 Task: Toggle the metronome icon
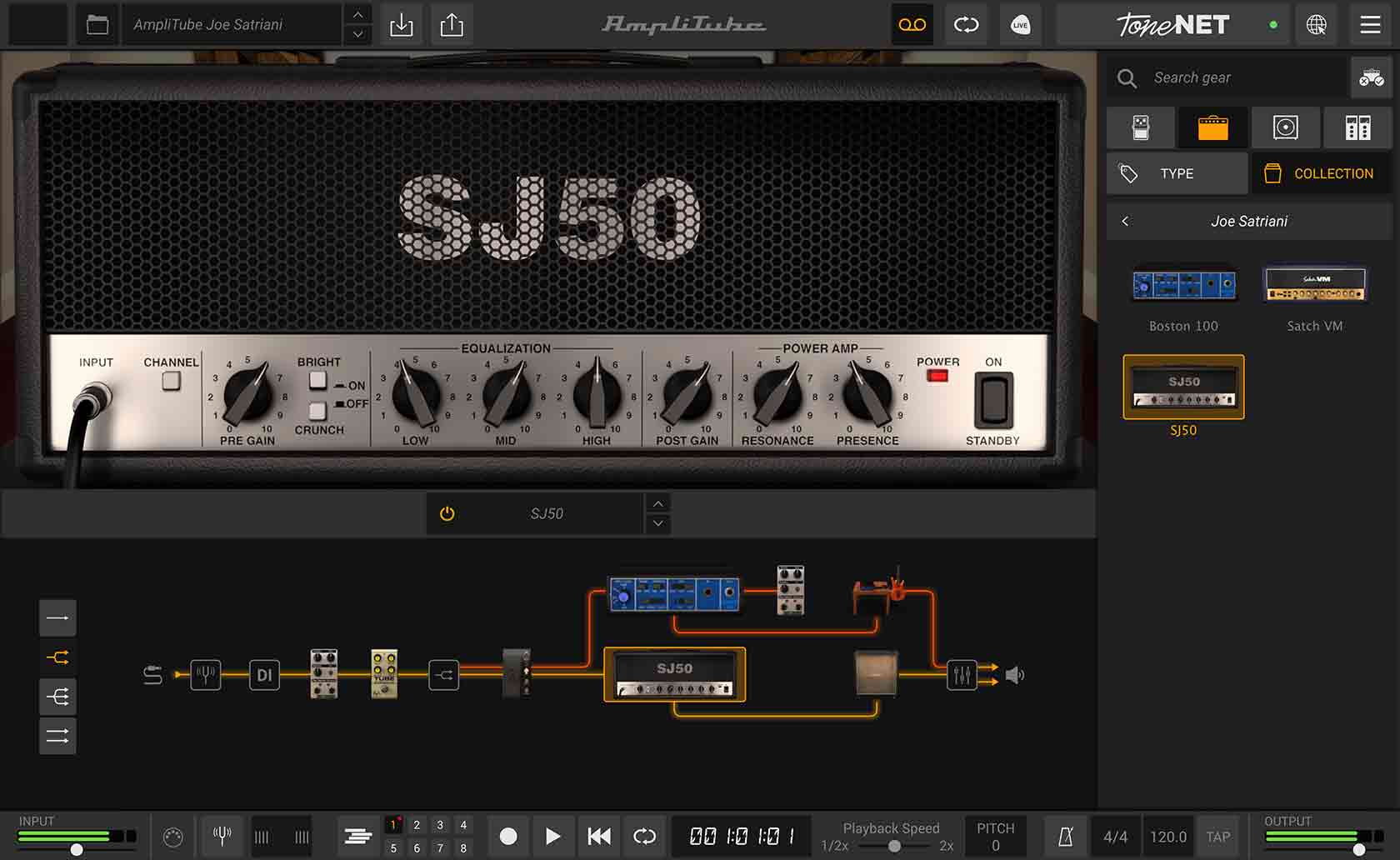pos(1066,837)
